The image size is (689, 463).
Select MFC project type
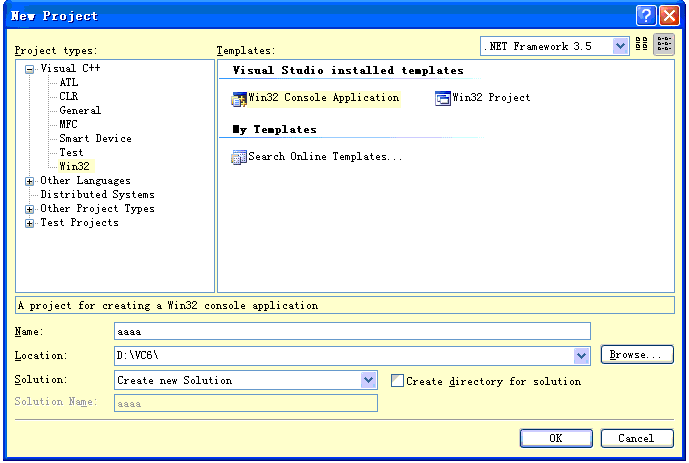tap(70, 125)
